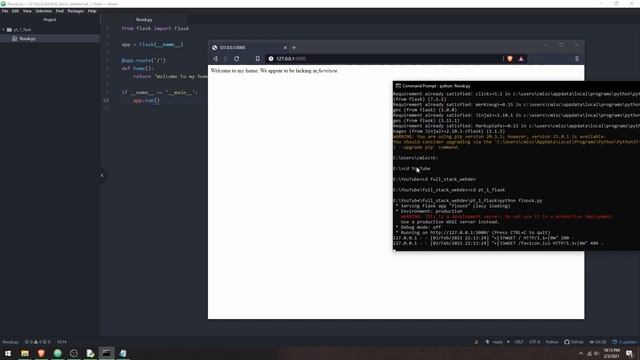Click the 'from flask import Flask' code line
640x360 pixels.
coord(155,29)
